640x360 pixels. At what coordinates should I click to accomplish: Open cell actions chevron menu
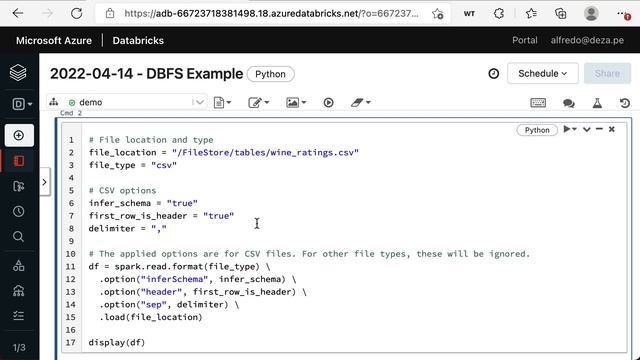pyautogui.click(x=587, y=130)
